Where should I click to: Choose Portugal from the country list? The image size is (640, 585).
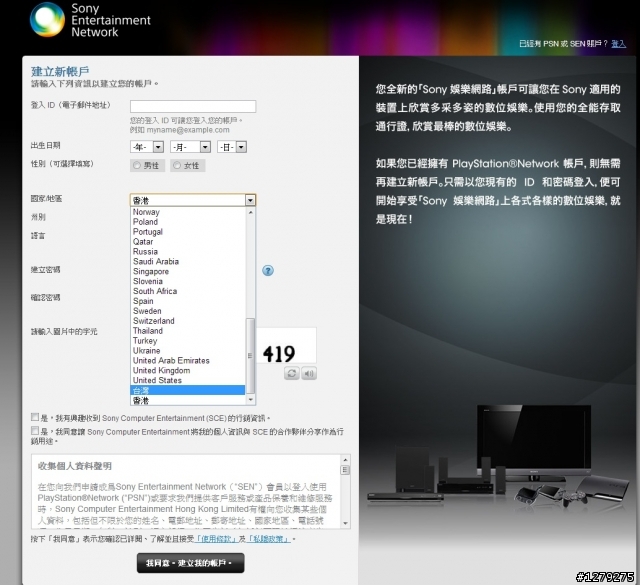pos(188,231)
